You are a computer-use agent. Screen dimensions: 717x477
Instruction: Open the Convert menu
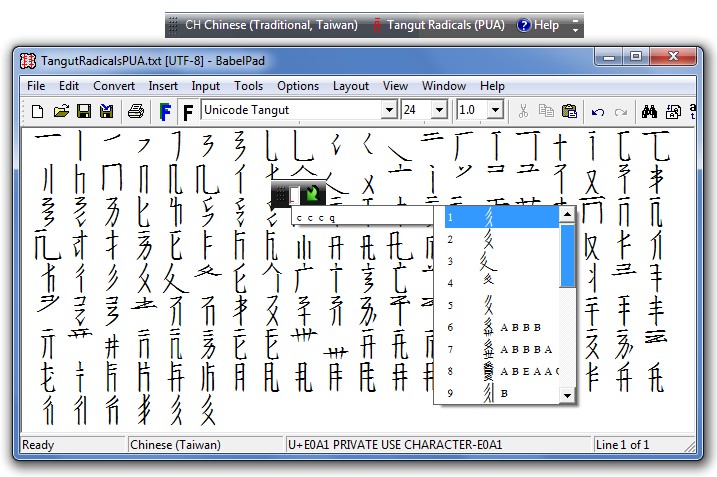[x=114, y=86]
